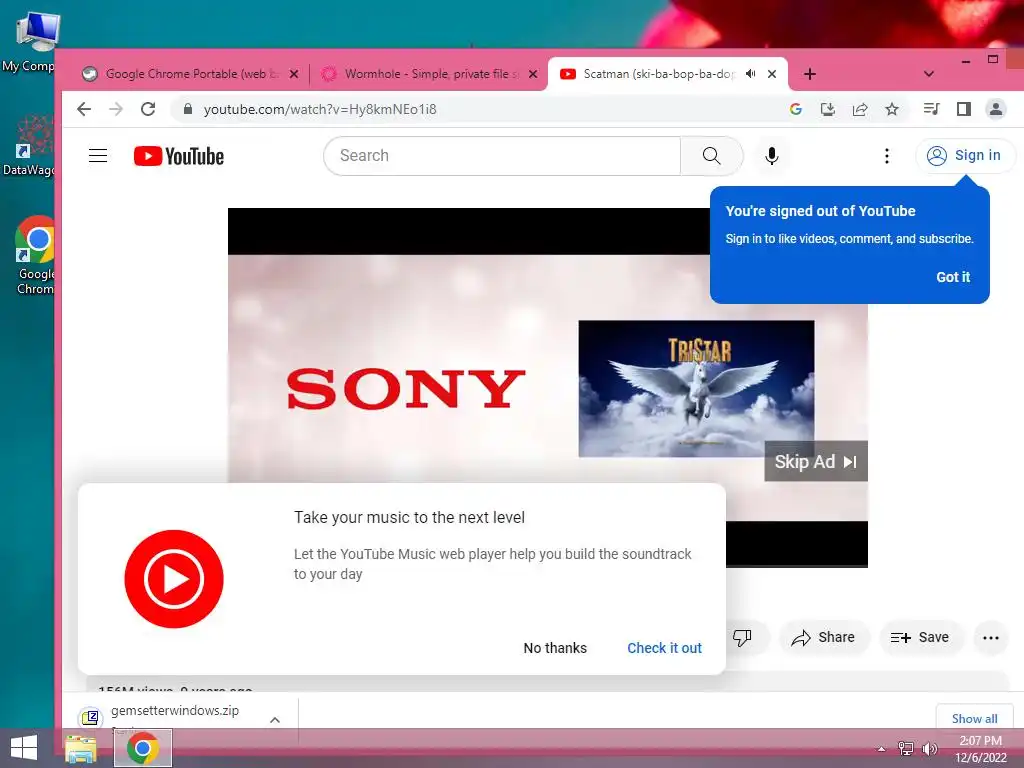Go back using the browser back arrow
Viewport: 1024px width, 768px height.
pos(84,109)
